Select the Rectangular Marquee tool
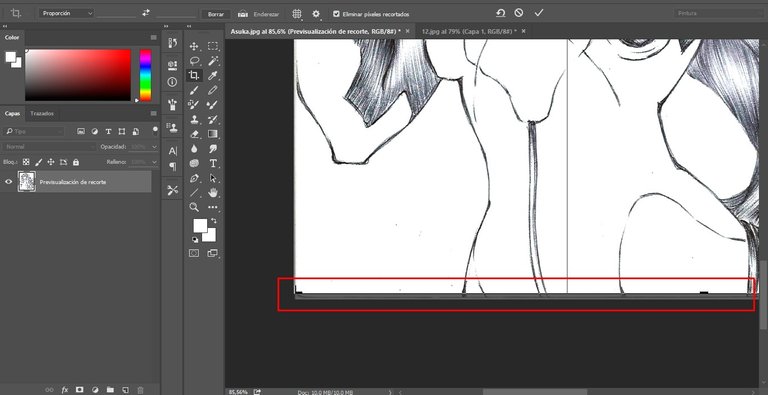The image size is (768, 395). (213, 46)
